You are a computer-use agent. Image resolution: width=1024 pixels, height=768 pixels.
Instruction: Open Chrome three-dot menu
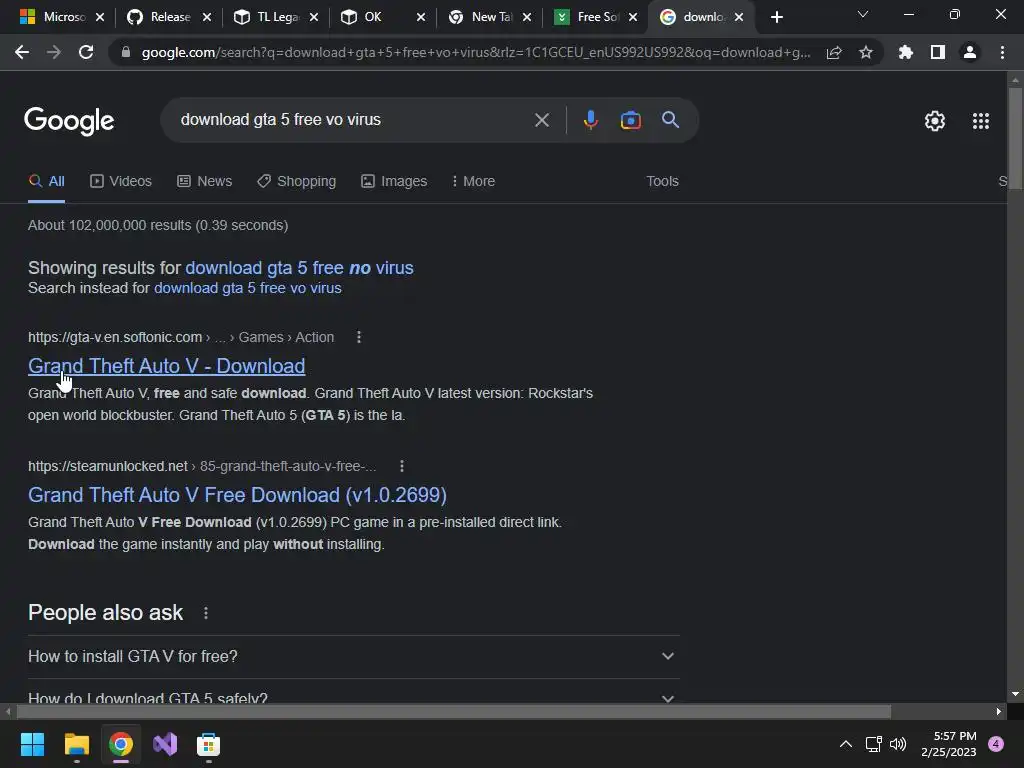click(1002, 52)
